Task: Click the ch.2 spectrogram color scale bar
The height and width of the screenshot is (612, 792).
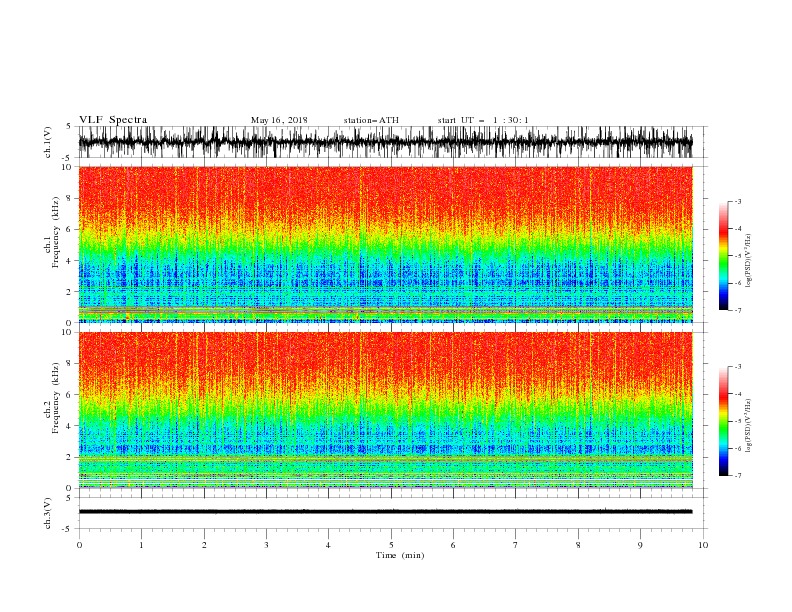Action: [x=723, y=421]
